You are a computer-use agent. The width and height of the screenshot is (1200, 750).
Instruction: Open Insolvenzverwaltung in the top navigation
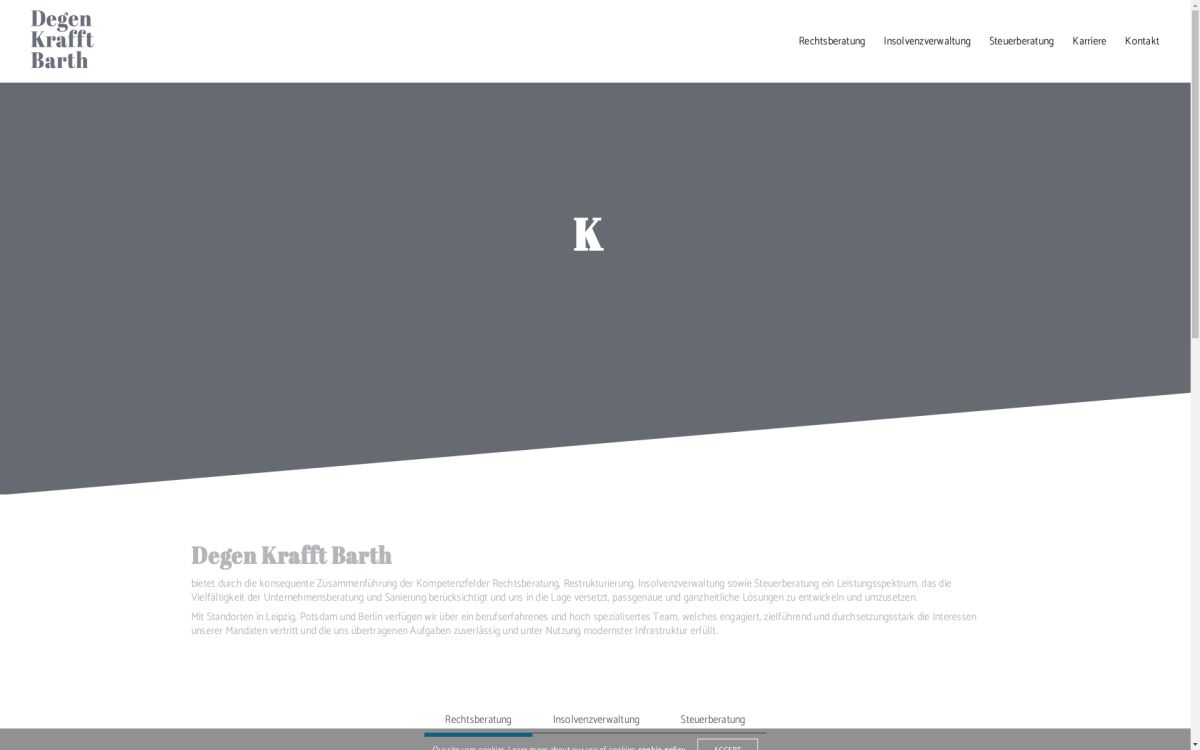point(926,41)
